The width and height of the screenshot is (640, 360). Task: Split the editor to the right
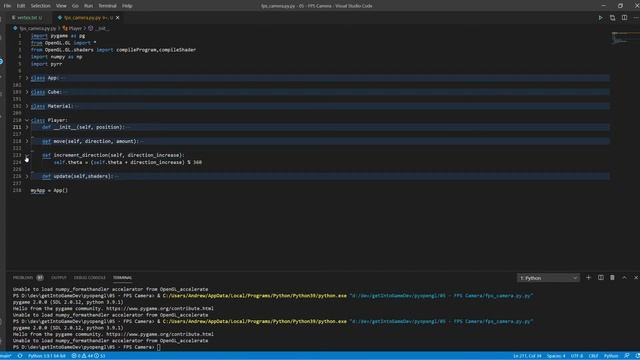[624, 18]
